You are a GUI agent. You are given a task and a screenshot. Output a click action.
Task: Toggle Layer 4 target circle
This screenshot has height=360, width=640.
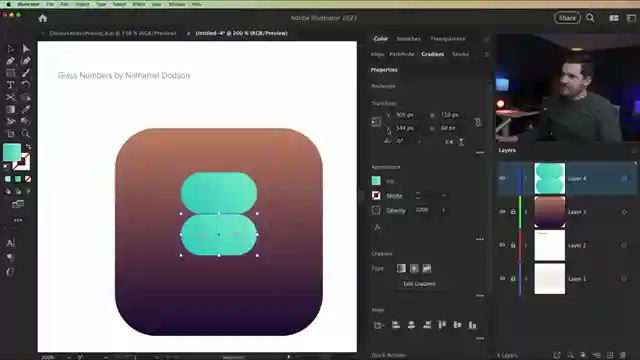pos(624,178)
